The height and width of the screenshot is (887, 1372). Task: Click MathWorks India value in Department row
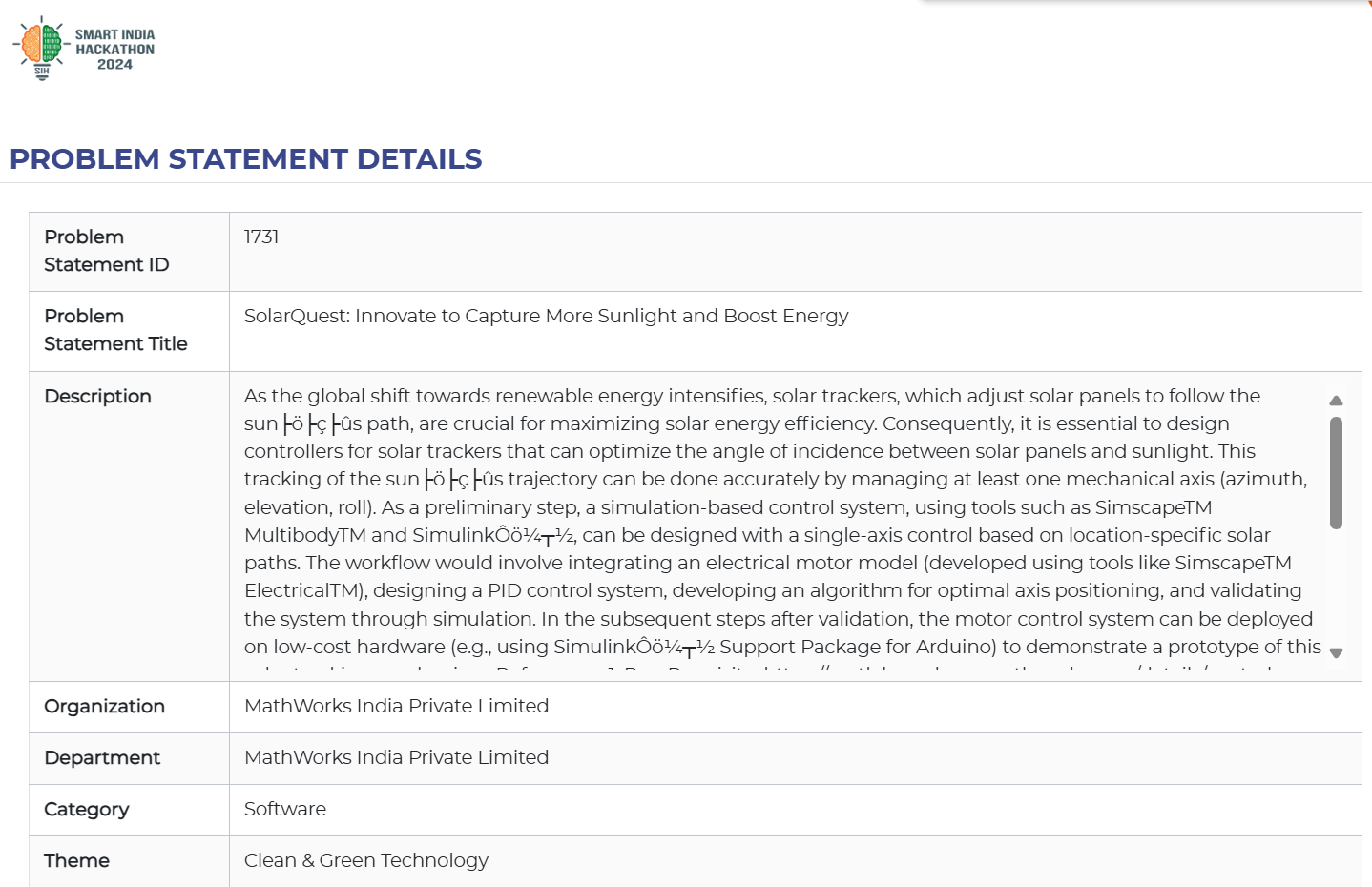coord(396,757)
